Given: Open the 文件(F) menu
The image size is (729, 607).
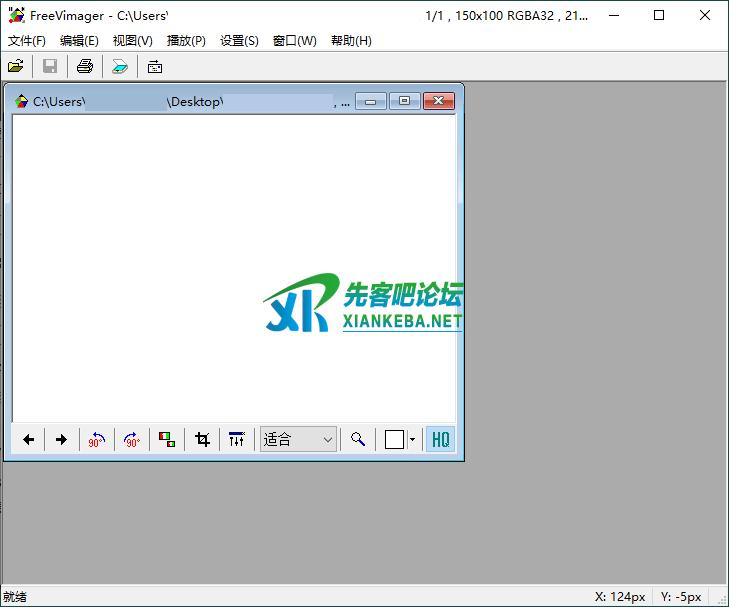Looking at the screenshot, I should 27,41.
